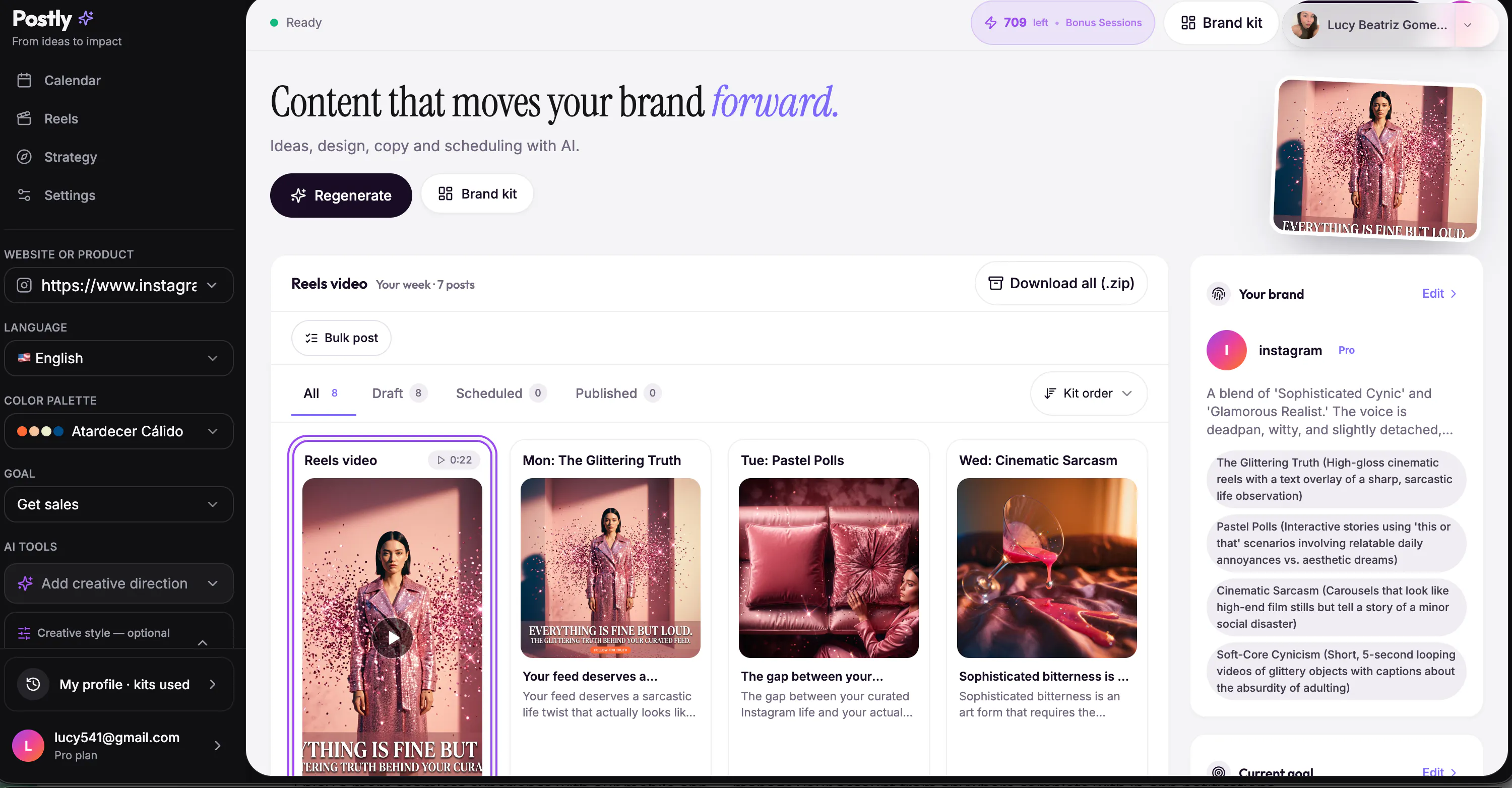
Task: Switch to the Draft tab
Action: pyautogui.click(x=399, y=393)
